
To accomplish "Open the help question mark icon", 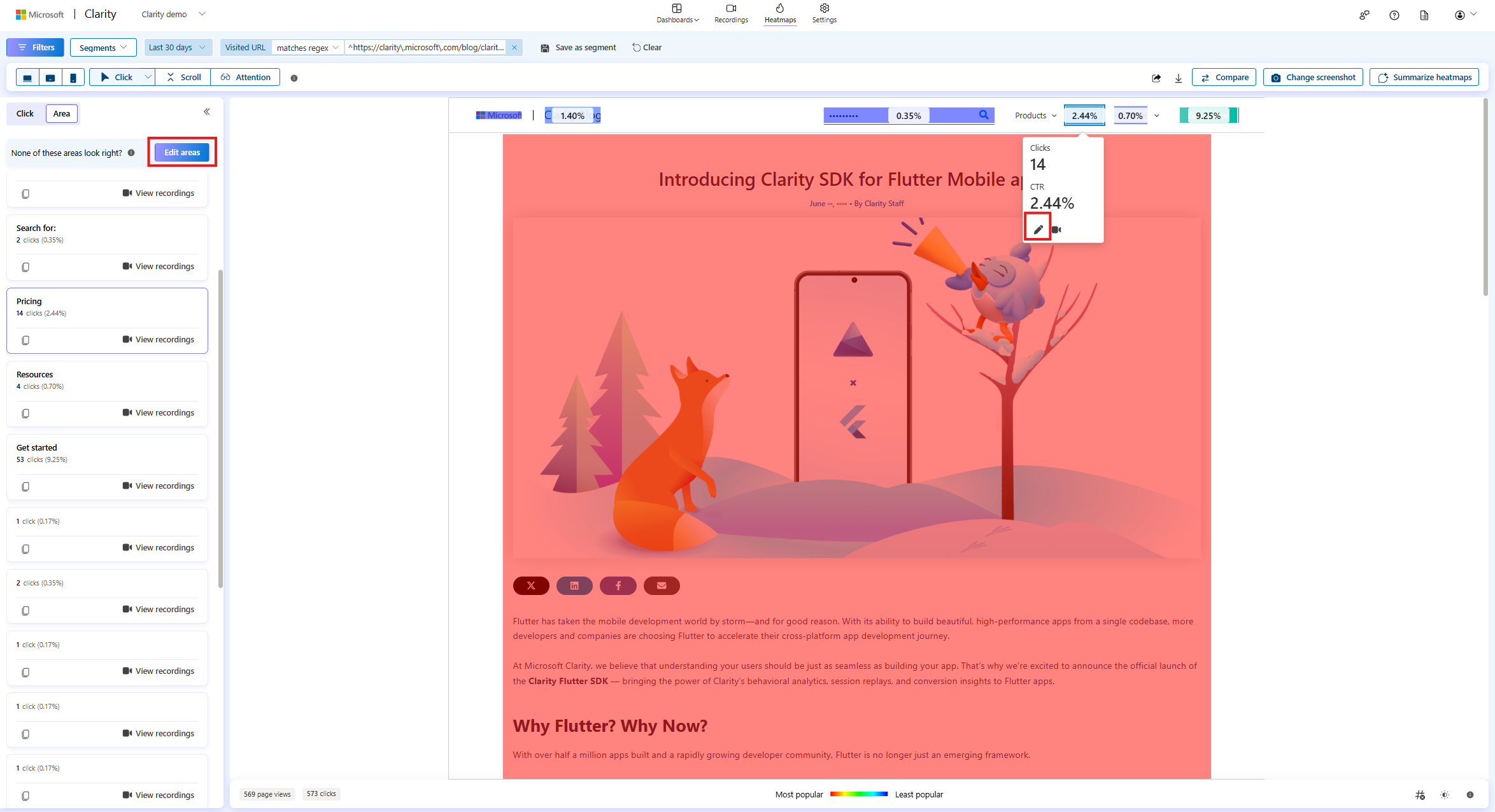I will click(1394, 15).
